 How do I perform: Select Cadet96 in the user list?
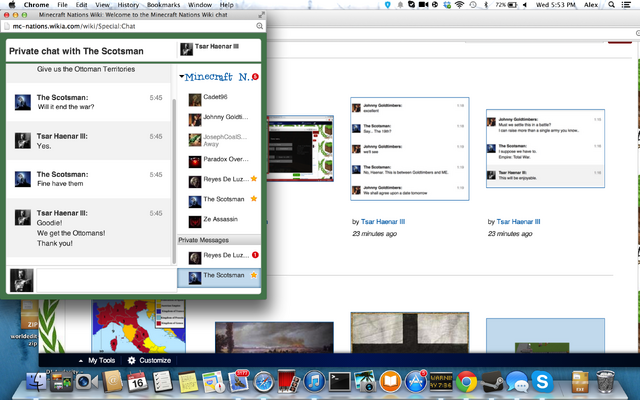coord(219,99)
